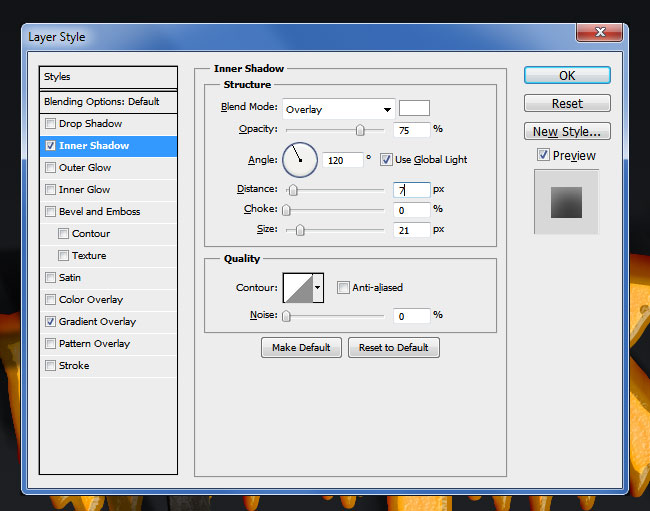
Task: Click the white shadow color swatch
Action: coord(414,108)
